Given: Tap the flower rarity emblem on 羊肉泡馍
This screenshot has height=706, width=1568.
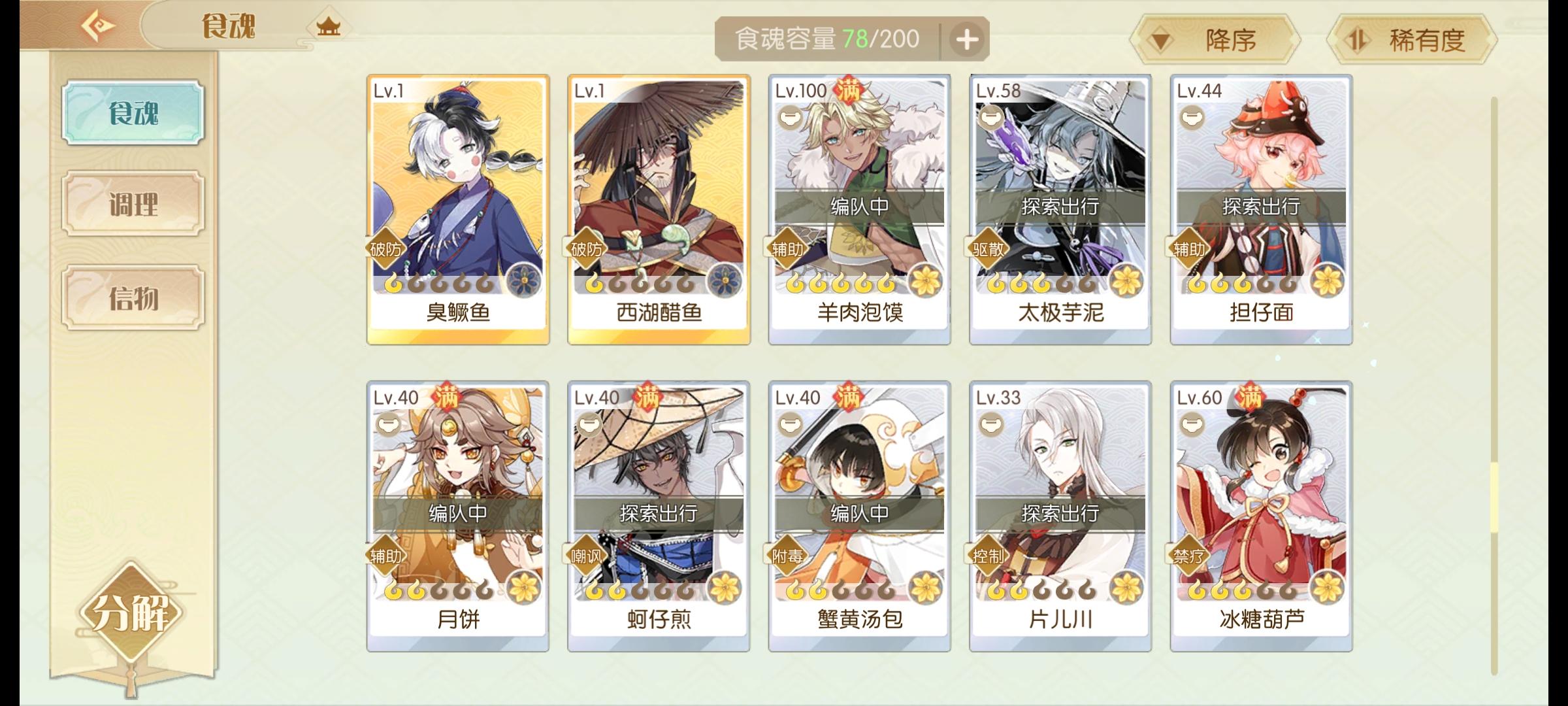Looking at the screenshot, I should [925, 281].
